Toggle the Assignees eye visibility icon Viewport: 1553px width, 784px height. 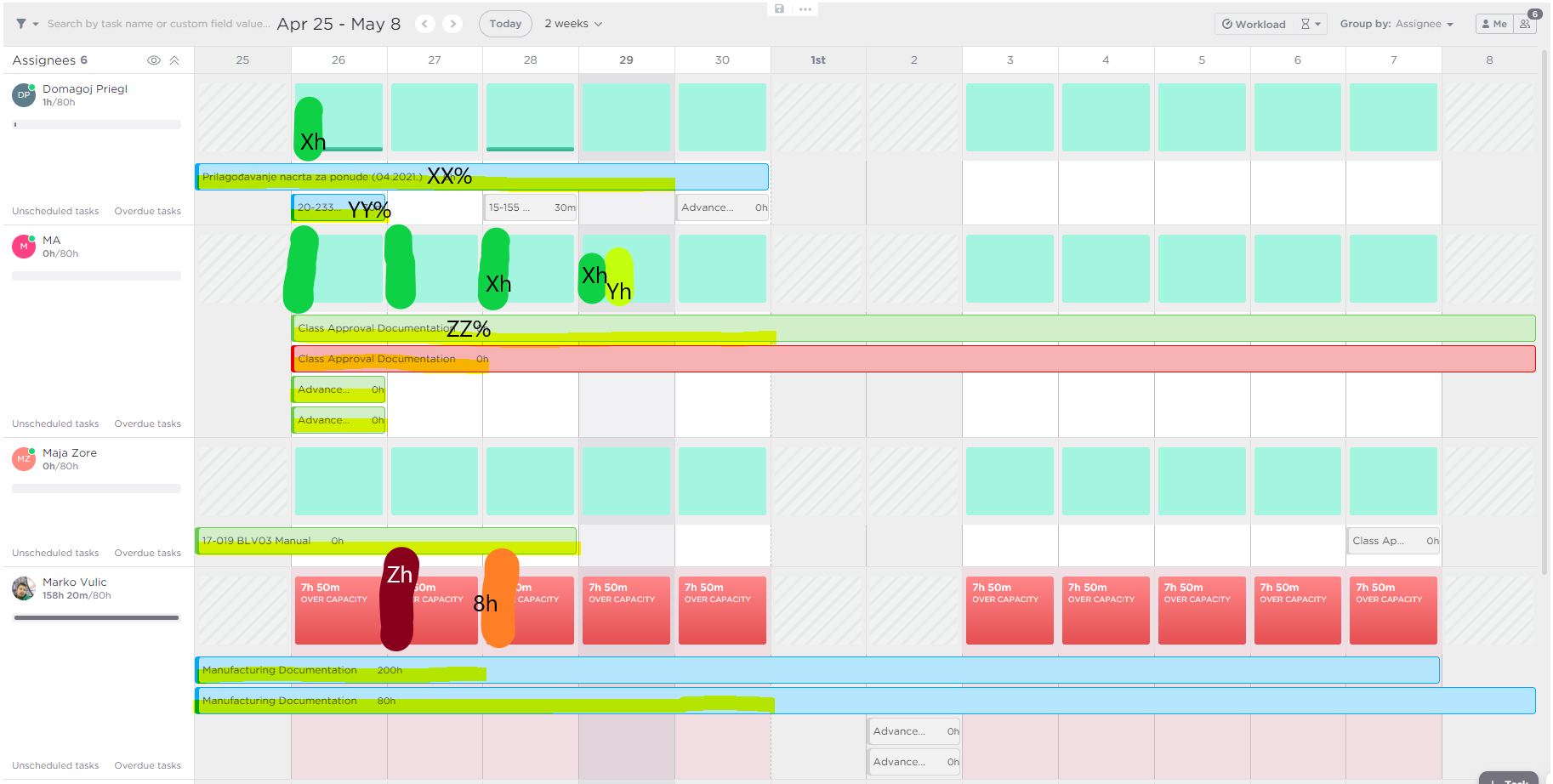tap(154, 60)
